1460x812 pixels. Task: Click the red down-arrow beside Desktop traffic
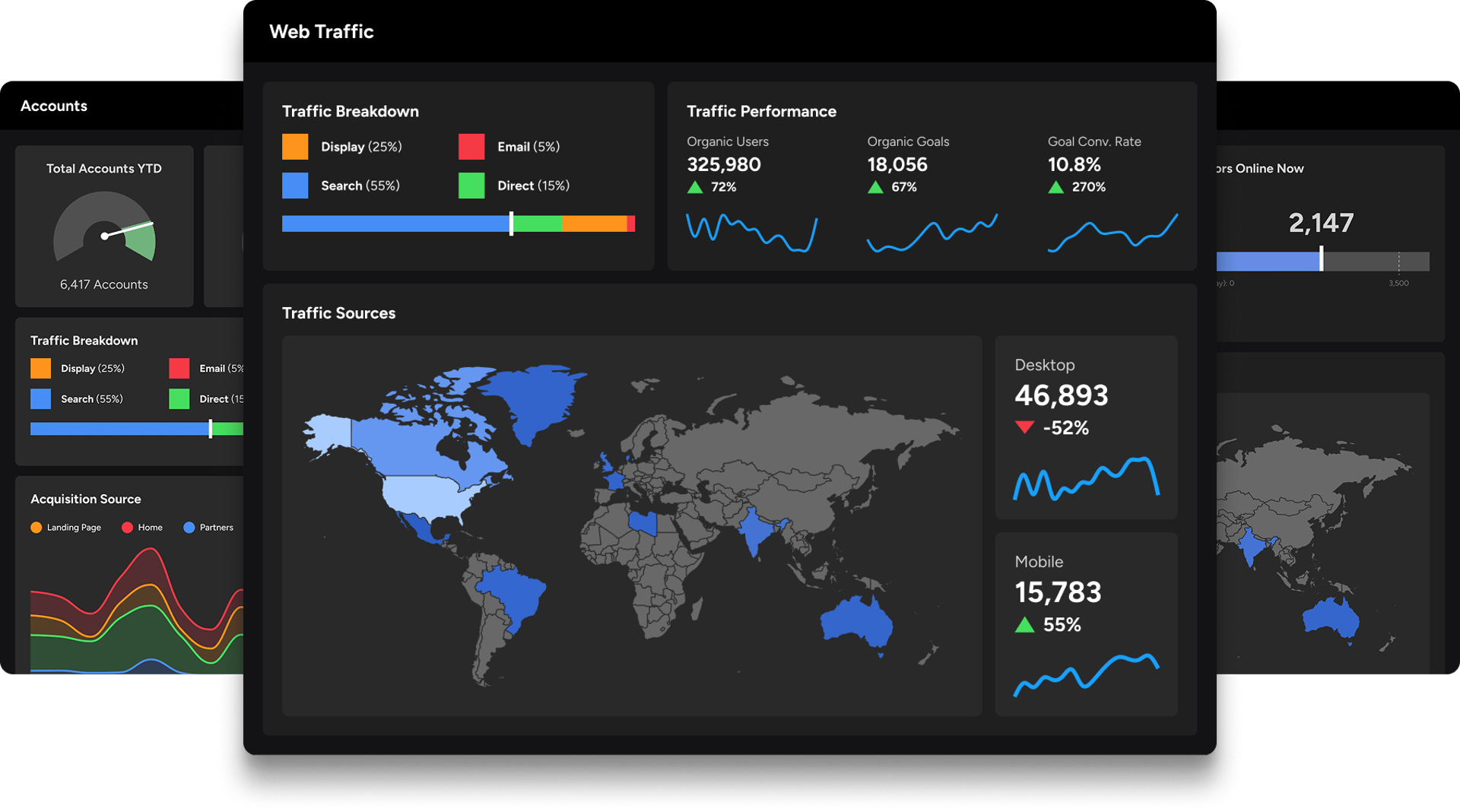tap(1026, 427)
